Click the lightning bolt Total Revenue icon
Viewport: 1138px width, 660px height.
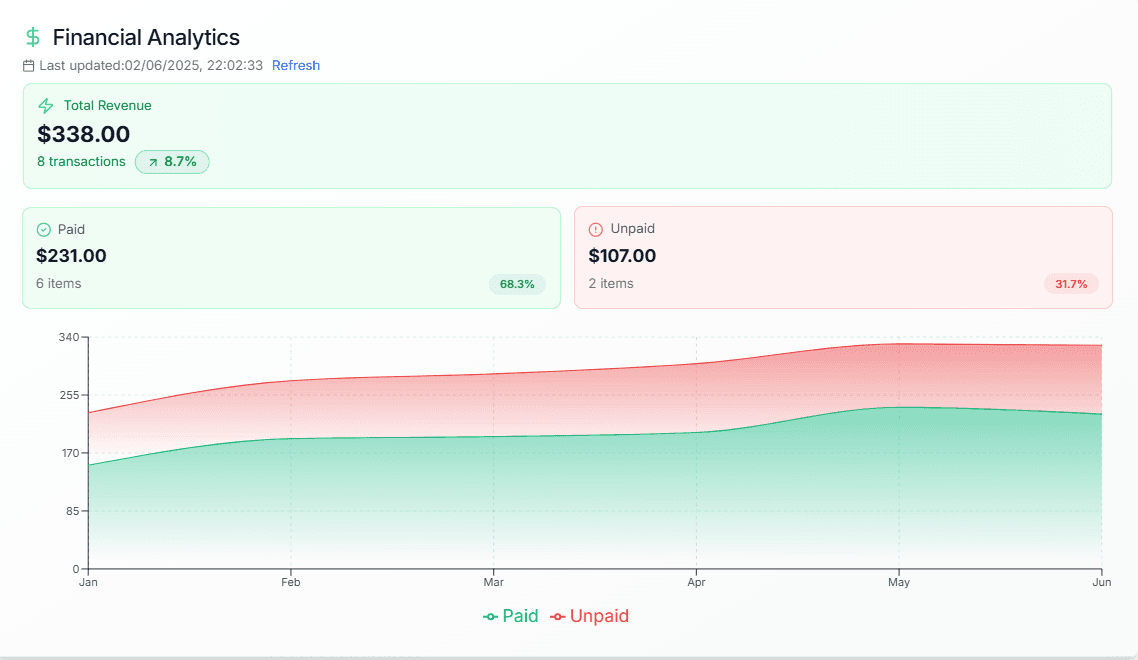[x=46, y=106]
